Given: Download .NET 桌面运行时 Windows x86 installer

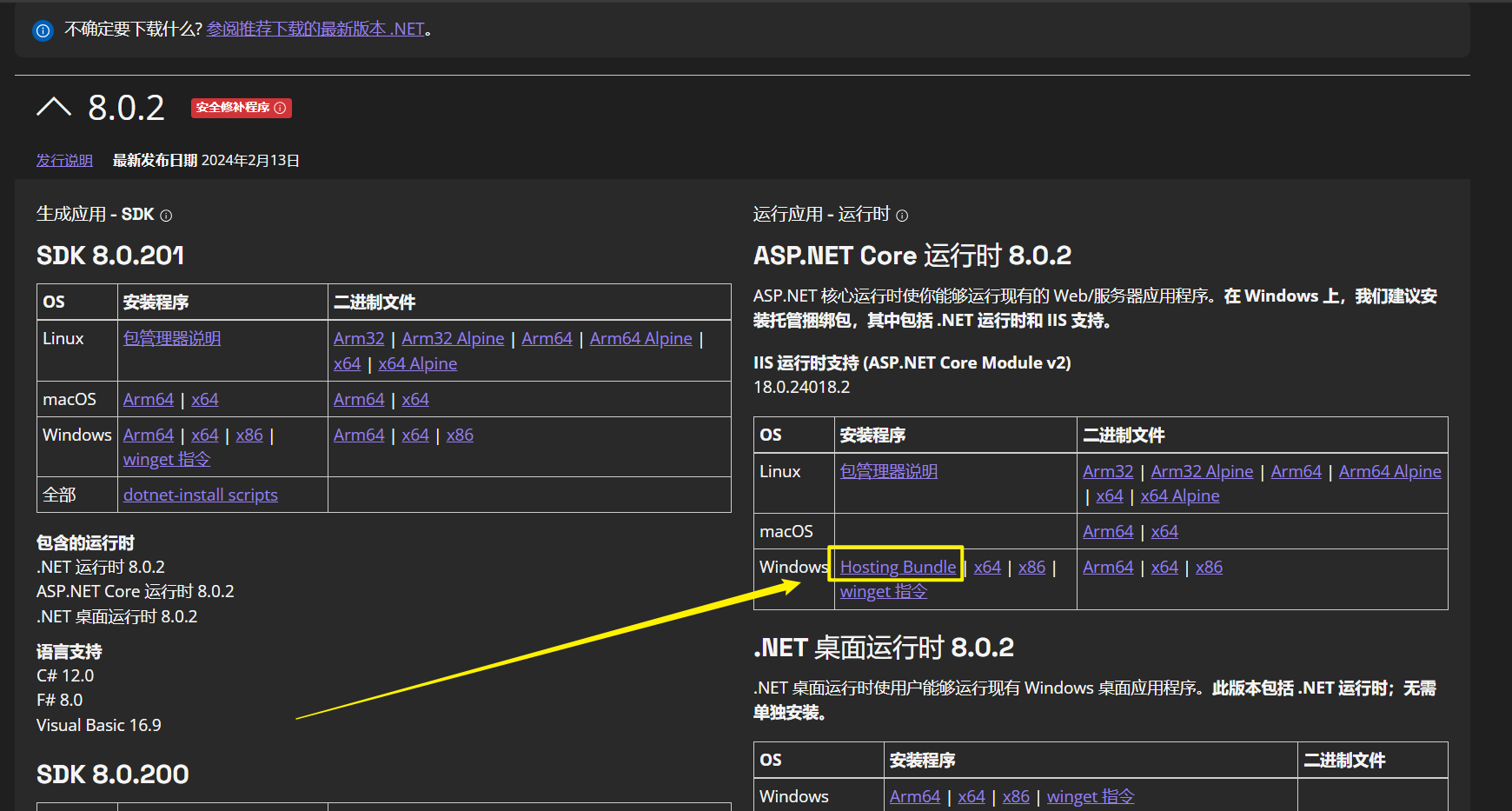Looking at the screenshot, I should coord(1016,796).
